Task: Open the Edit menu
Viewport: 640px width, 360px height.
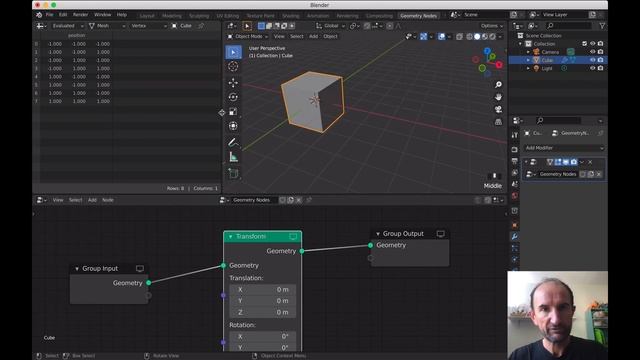Action: 63,15
